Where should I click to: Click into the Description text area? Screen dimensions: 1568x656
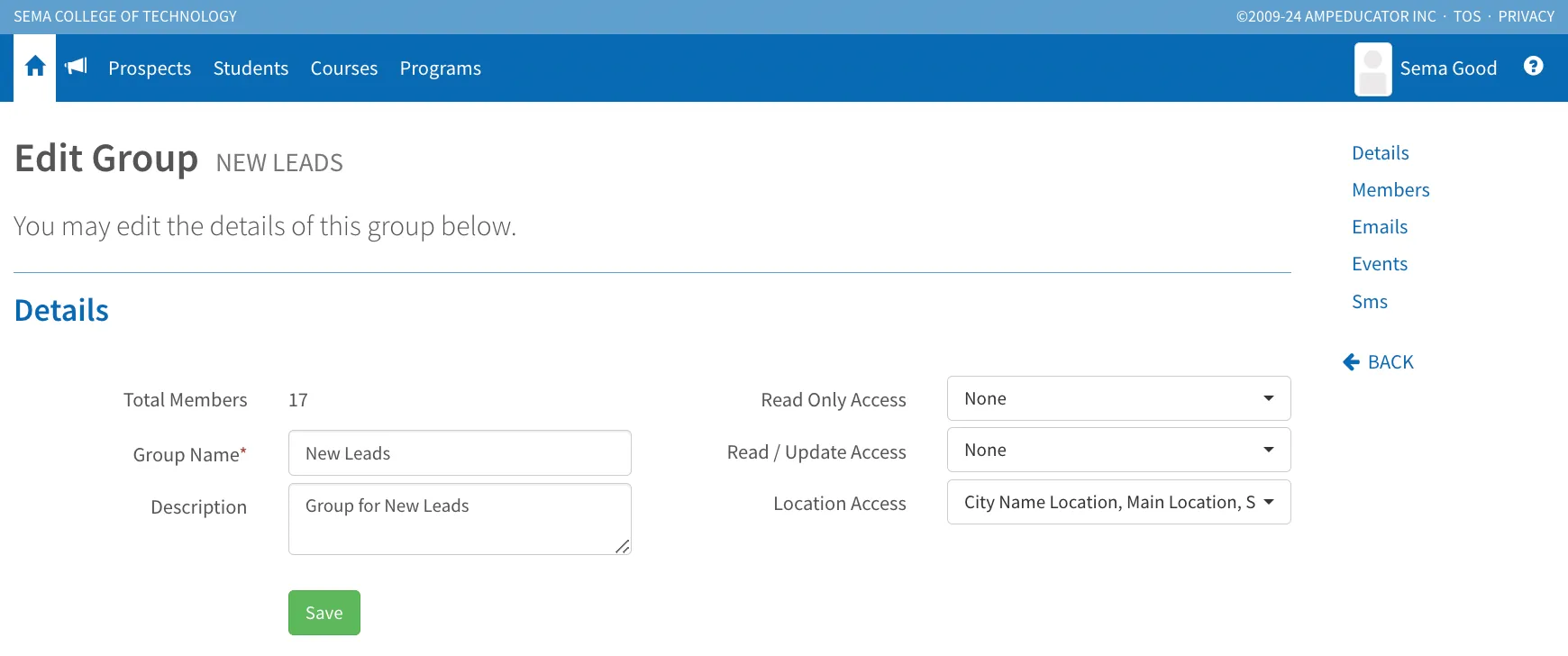tap(460, 519)
